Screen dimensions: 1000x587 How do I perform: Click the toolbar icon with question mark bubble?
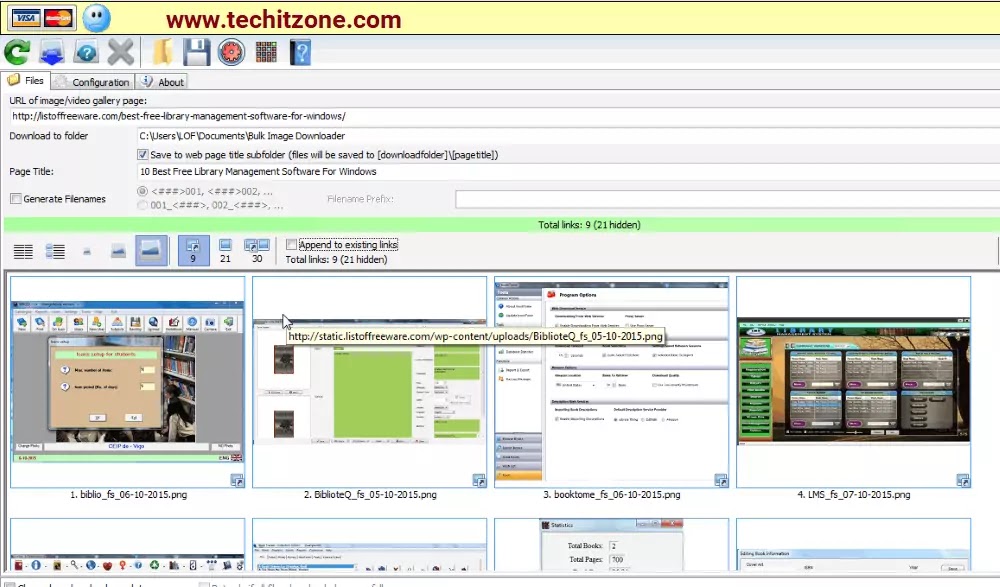point(85,52)
